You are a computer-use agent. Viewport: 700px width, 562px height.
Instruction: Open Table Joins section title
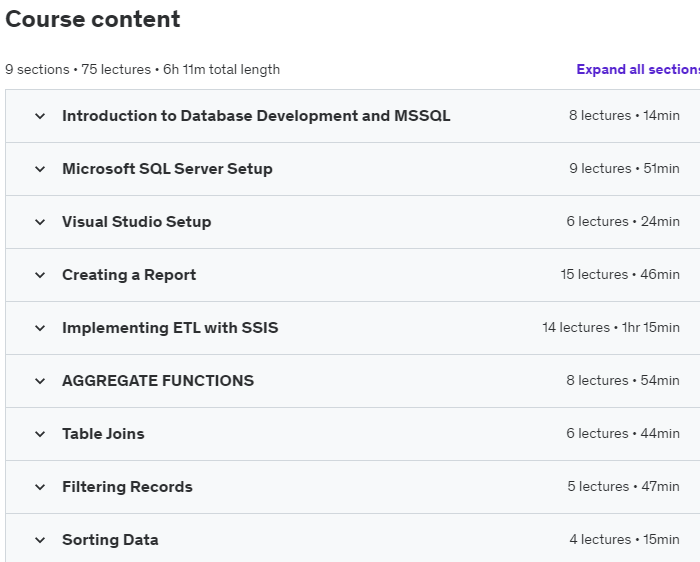click(103, 433)
